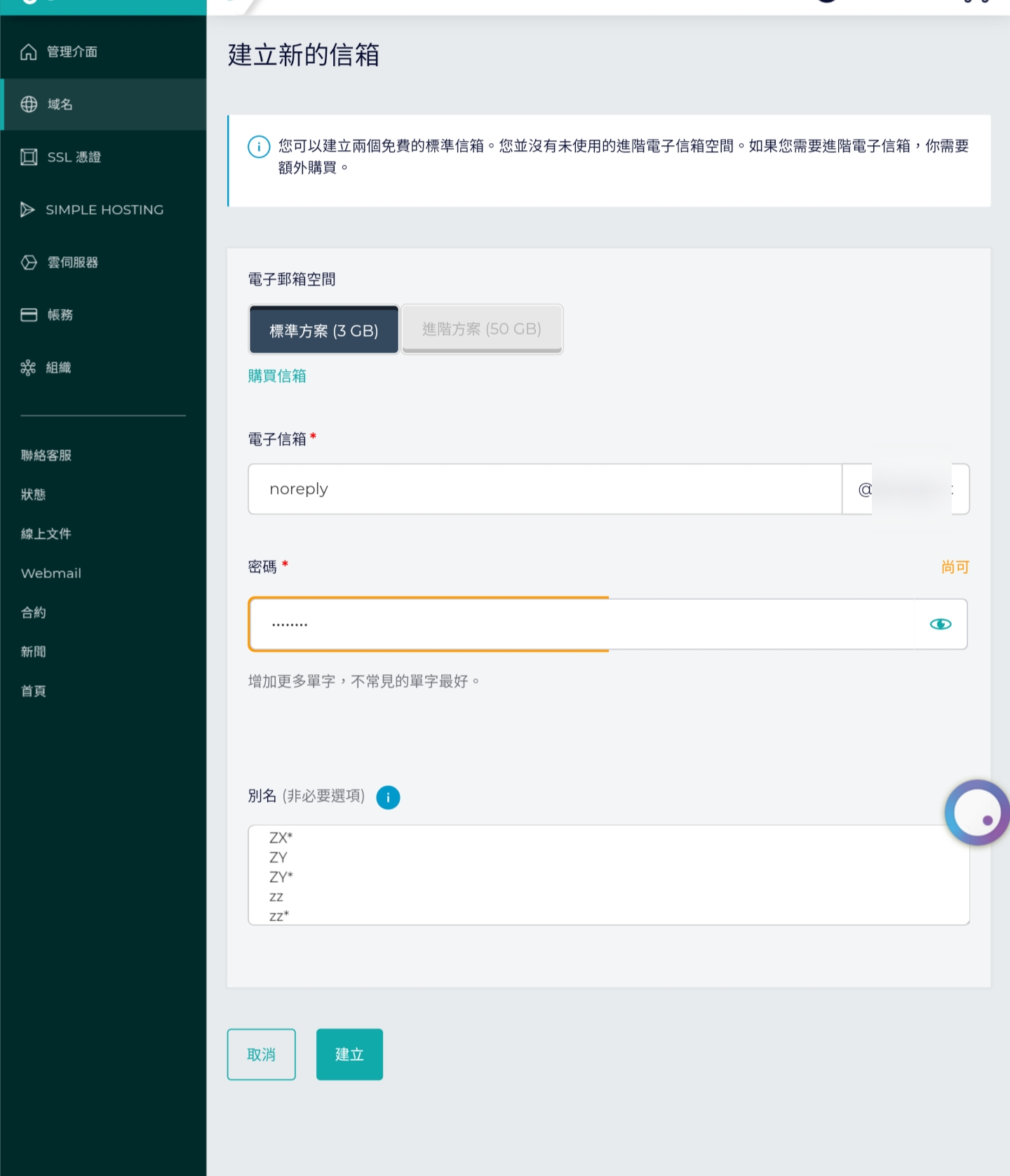Viewport: 1010px width, 1176px height.
Task: Click the 帳務 billing card icon
Action: 29,315
